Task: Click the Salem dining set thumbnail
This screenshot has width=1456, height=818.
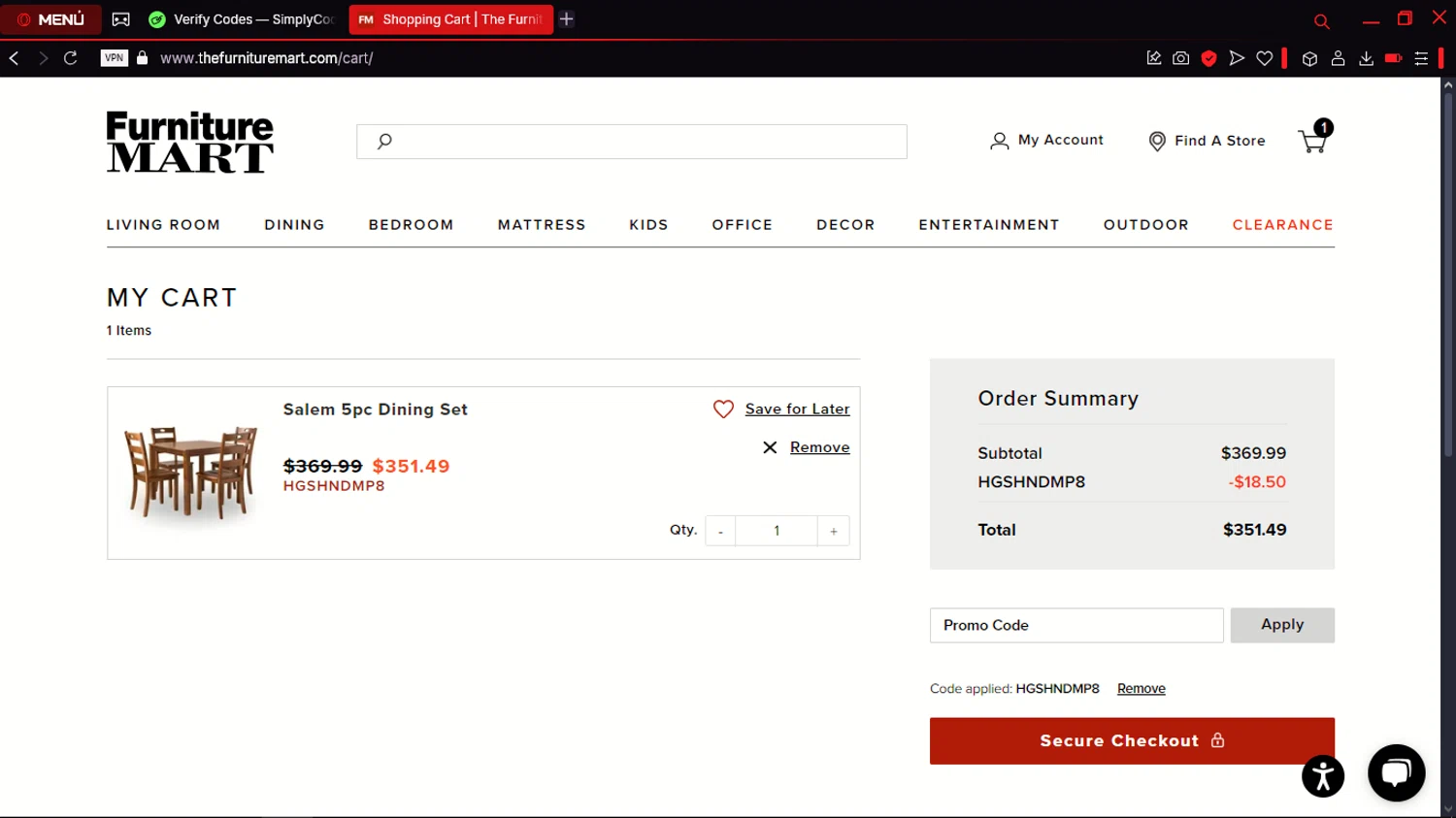Action: (191, 474)
